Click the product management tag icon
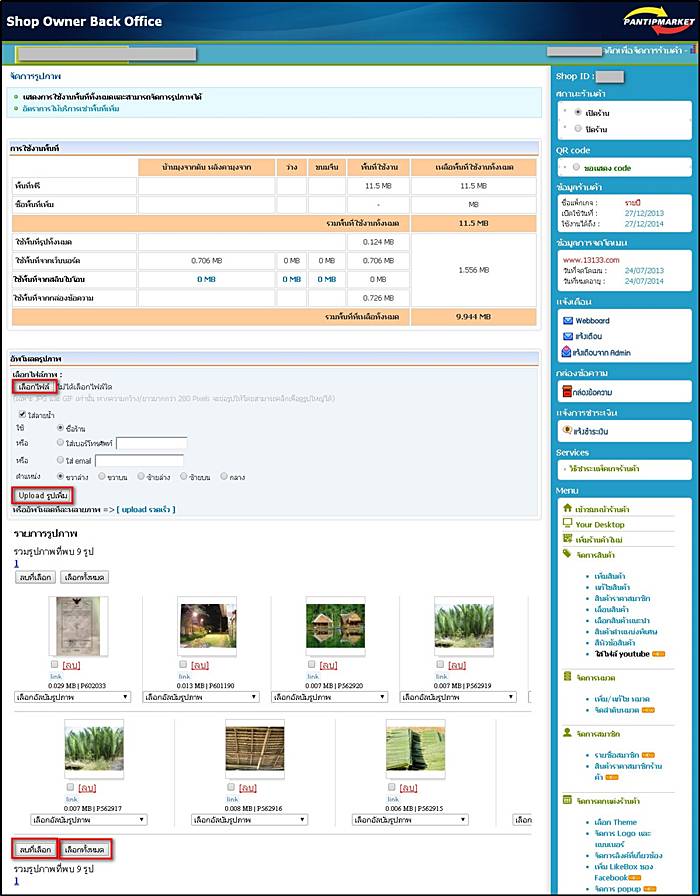The width and height of the screenshot is (700, 896). coord(567,554)
